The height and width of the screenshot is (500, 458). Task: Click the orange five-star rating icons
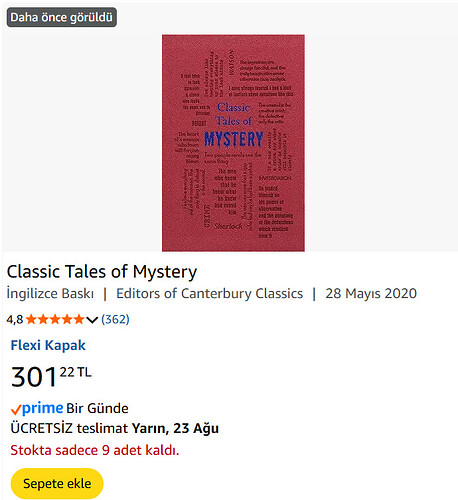[x=55, y=319]
